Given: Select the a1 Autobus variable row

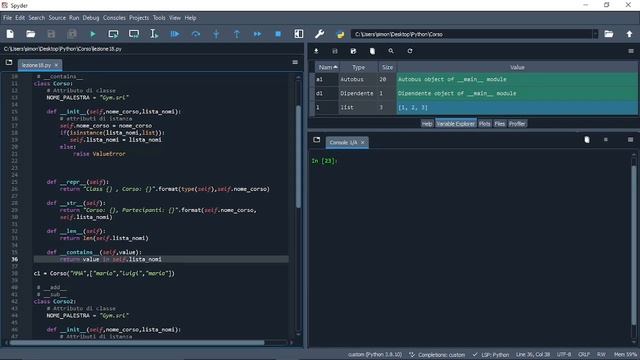Looking at the screenshot, I should [x=476, y=79].
